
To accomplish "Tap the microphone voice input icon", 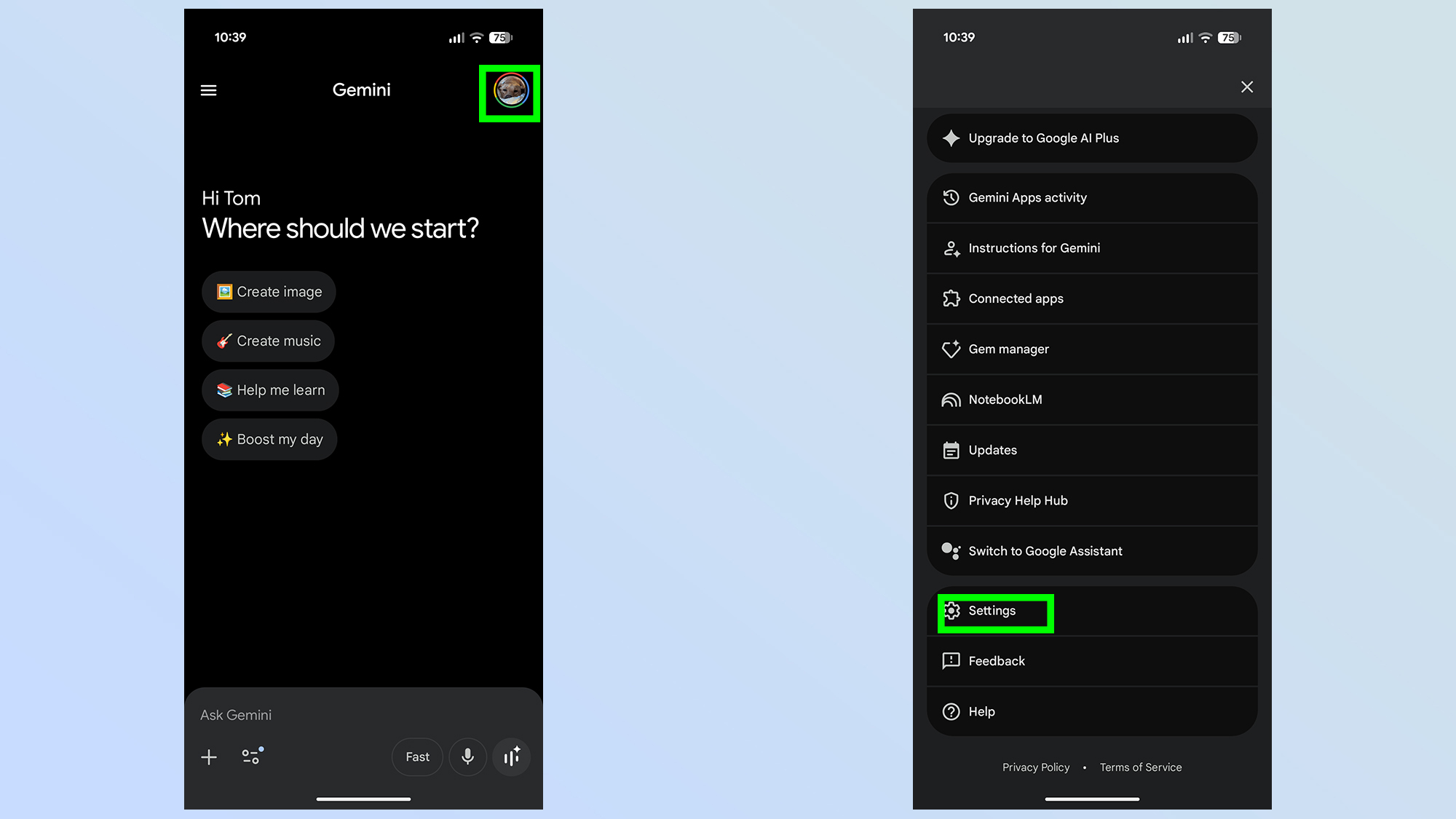I will click(x=467, y=757).
